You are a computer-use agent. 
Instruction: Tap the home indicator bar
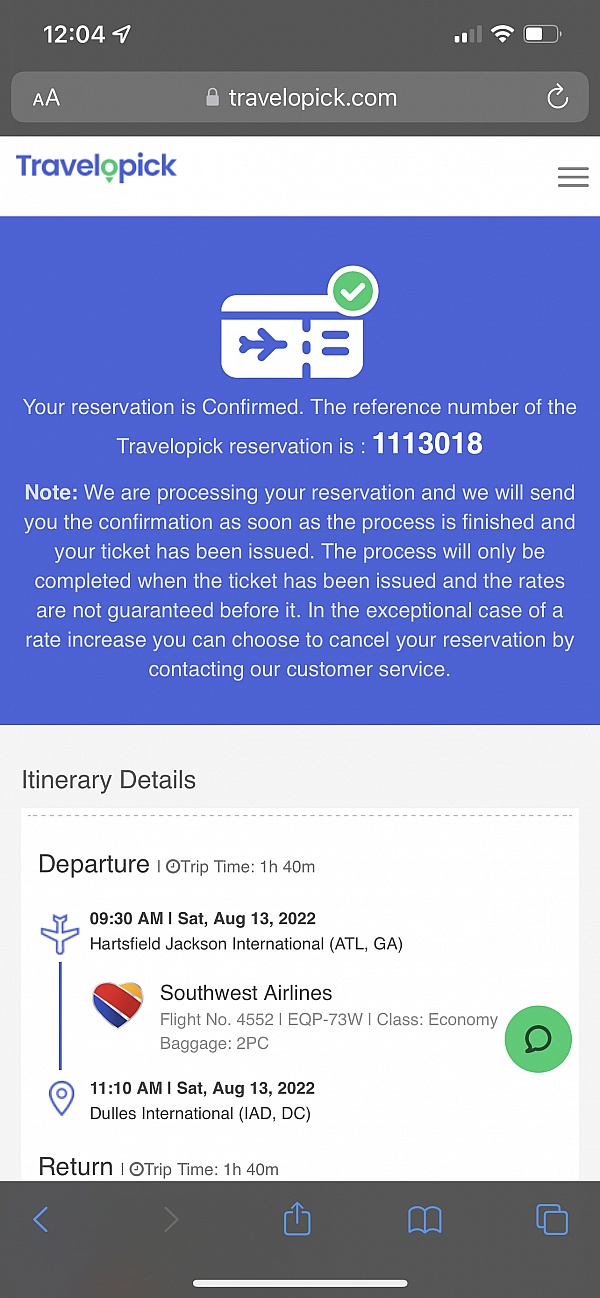(300, 1283)
